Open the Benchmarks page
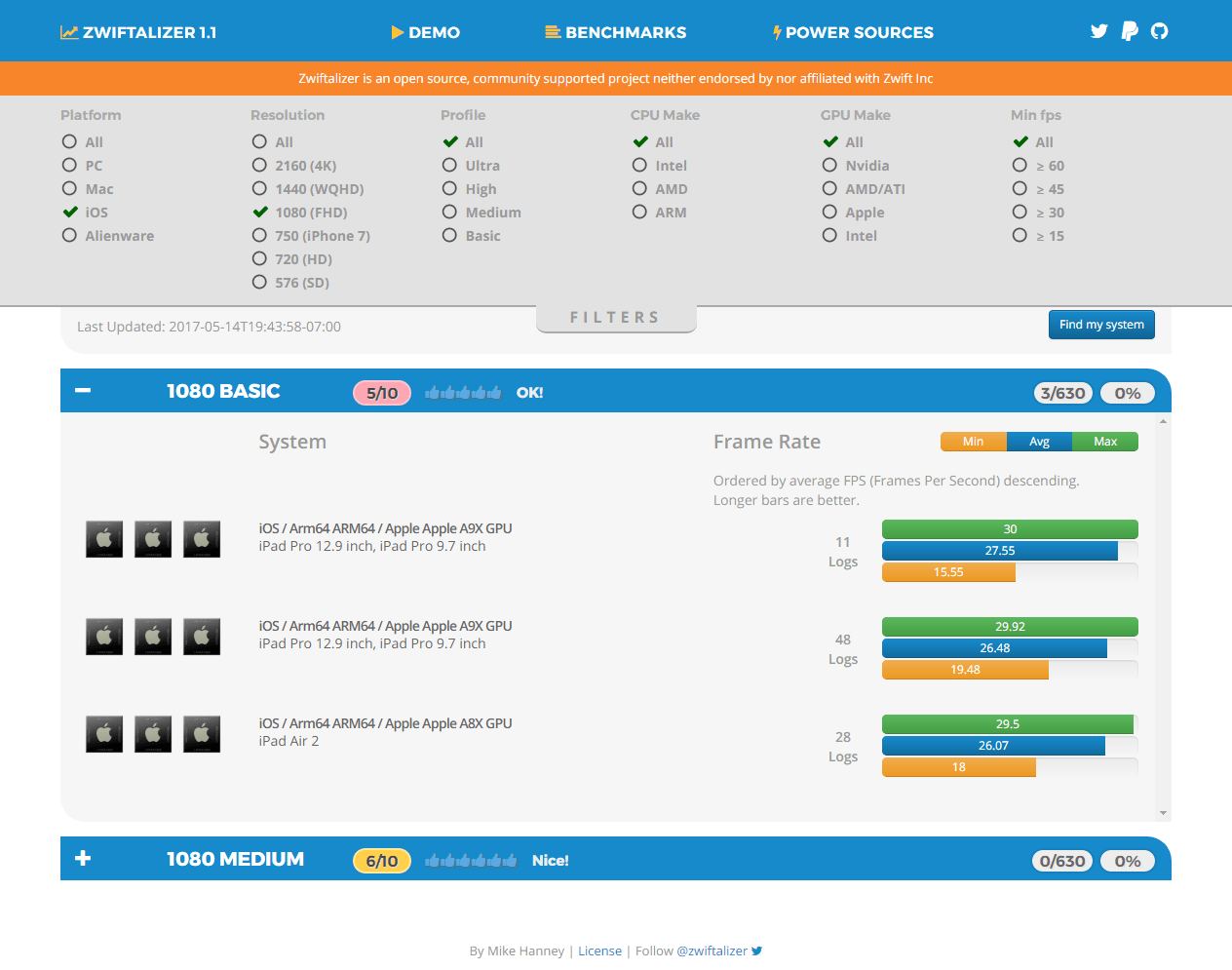This screenshot has height=970, width=1232. (x=616, y=32)
